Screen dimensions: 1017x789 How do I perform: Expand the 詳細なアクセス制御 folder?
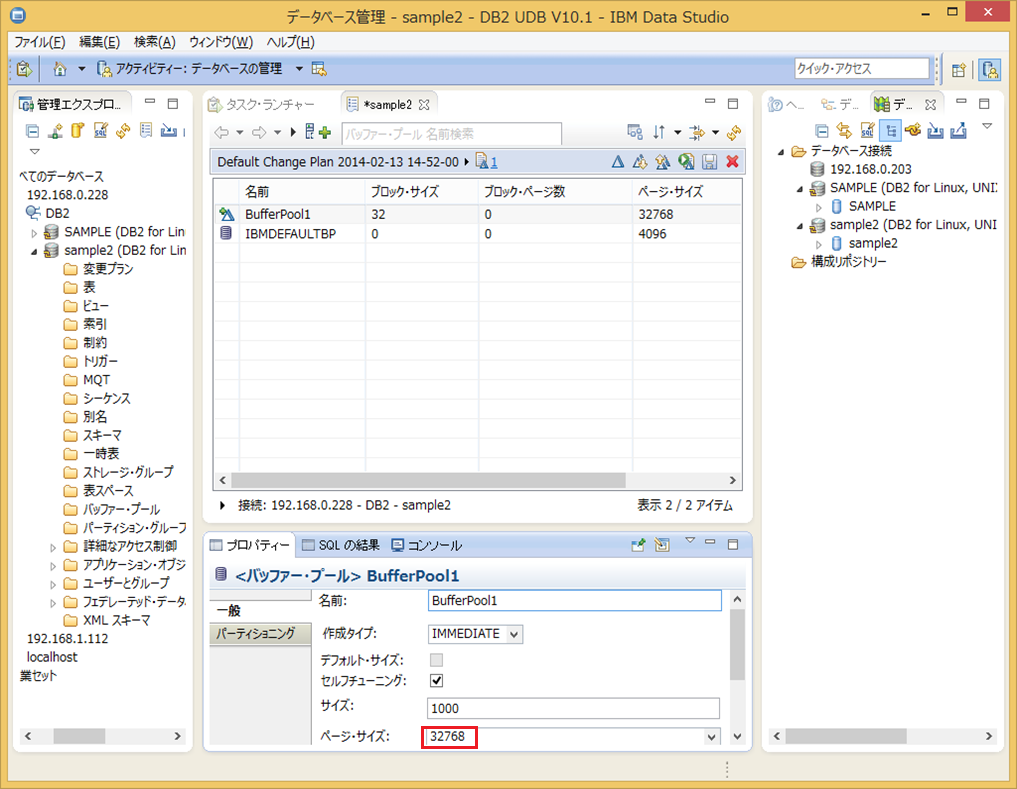(x=53, y=546)
